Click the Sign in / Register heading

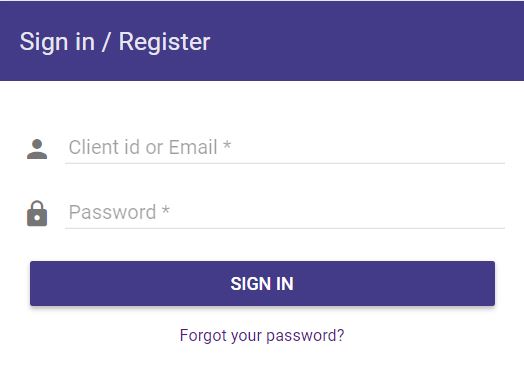point(115,42)
